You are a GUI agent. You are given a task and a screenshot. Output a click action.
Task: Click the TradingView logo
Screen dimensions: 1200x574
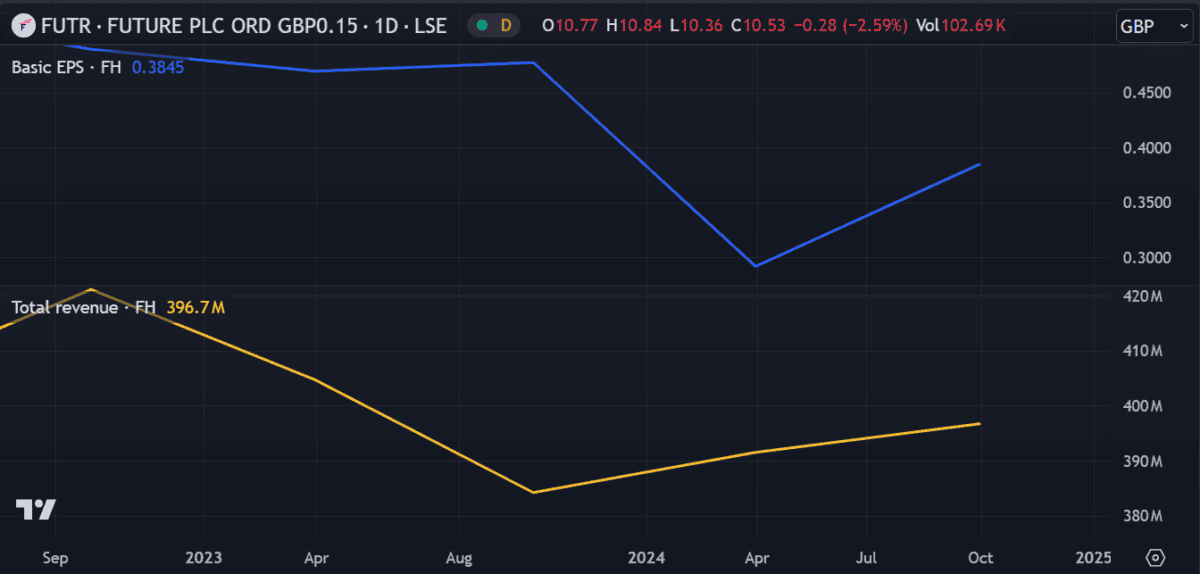click(35, 509)
